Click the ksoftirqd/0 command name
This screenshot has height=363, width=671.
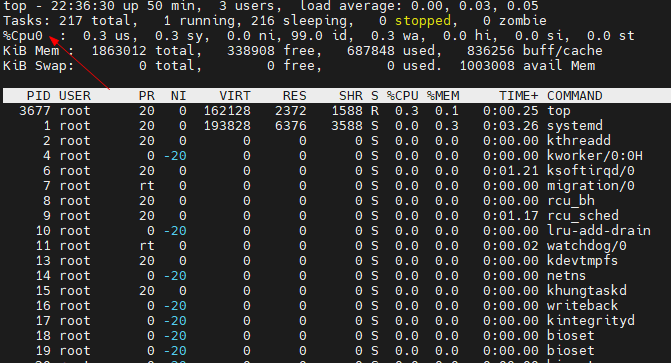tap(591, 170)
